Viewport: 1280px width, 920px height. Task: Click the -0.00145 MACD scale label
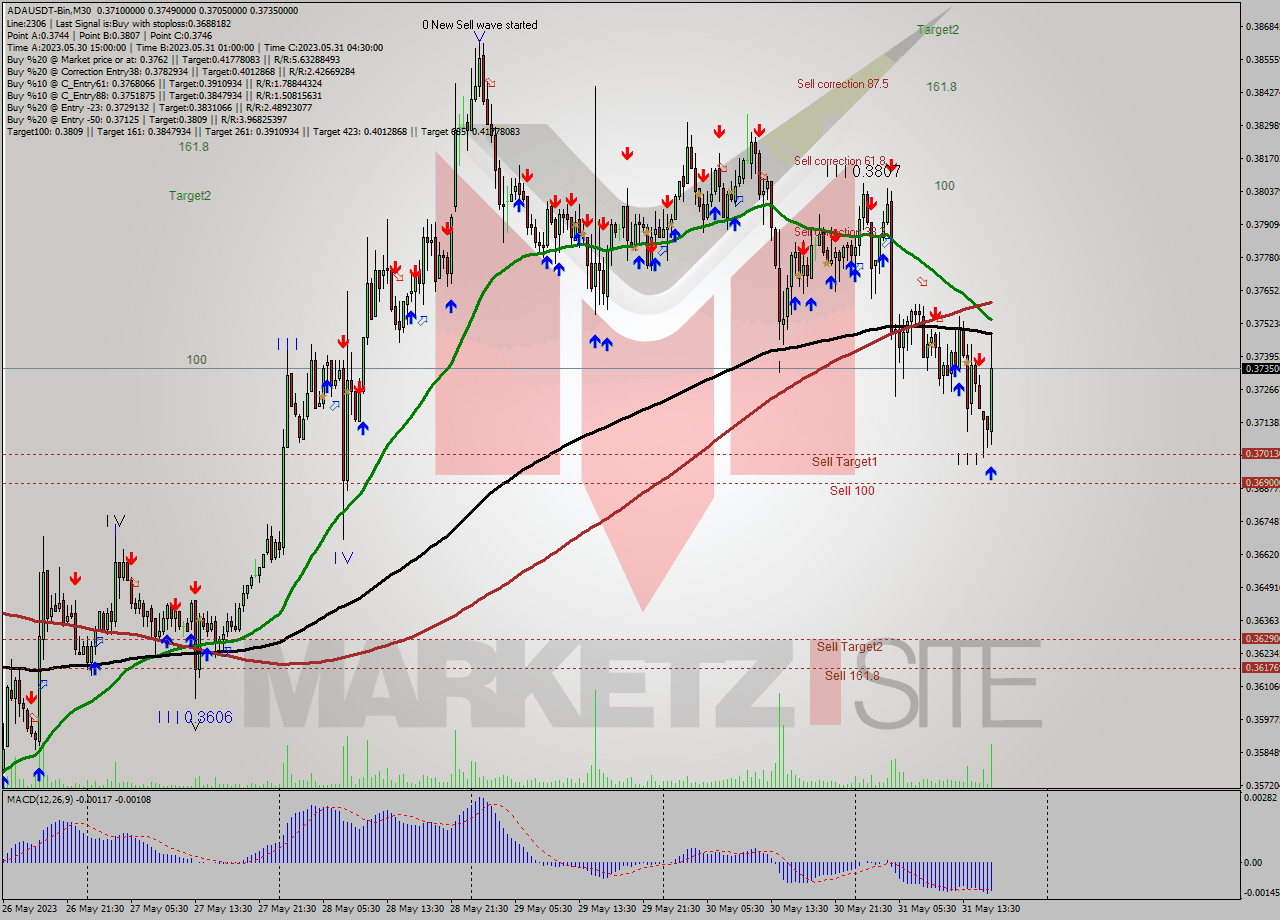(x=1260, y=893)
